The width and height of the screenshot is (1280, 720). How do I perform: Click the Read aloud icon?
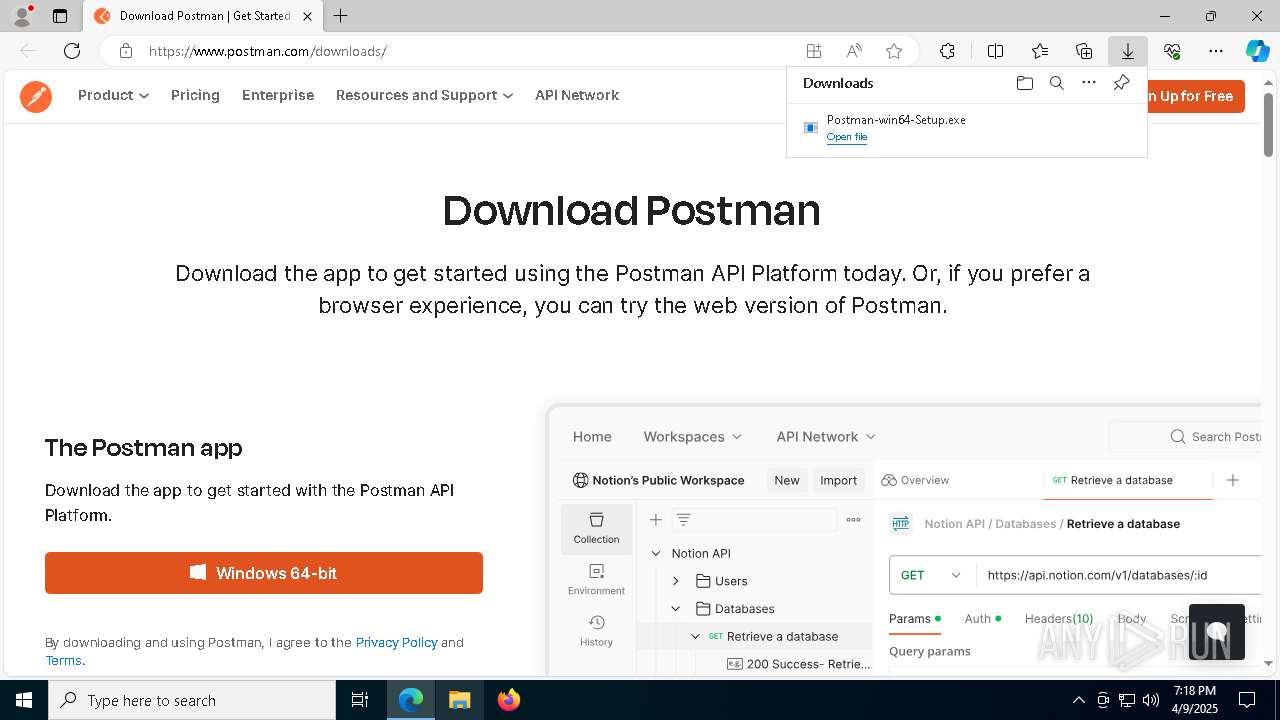tap(854, 51)
